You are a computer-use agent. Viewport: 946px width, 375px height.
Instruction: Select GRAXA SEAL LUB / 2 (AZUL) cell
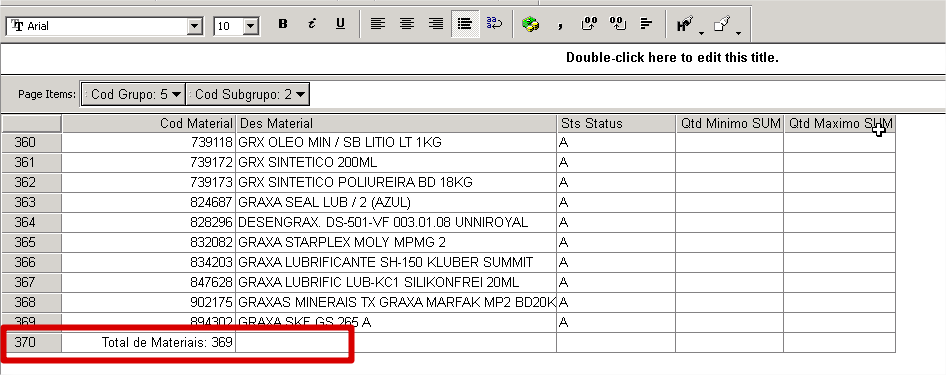(396, 202)
